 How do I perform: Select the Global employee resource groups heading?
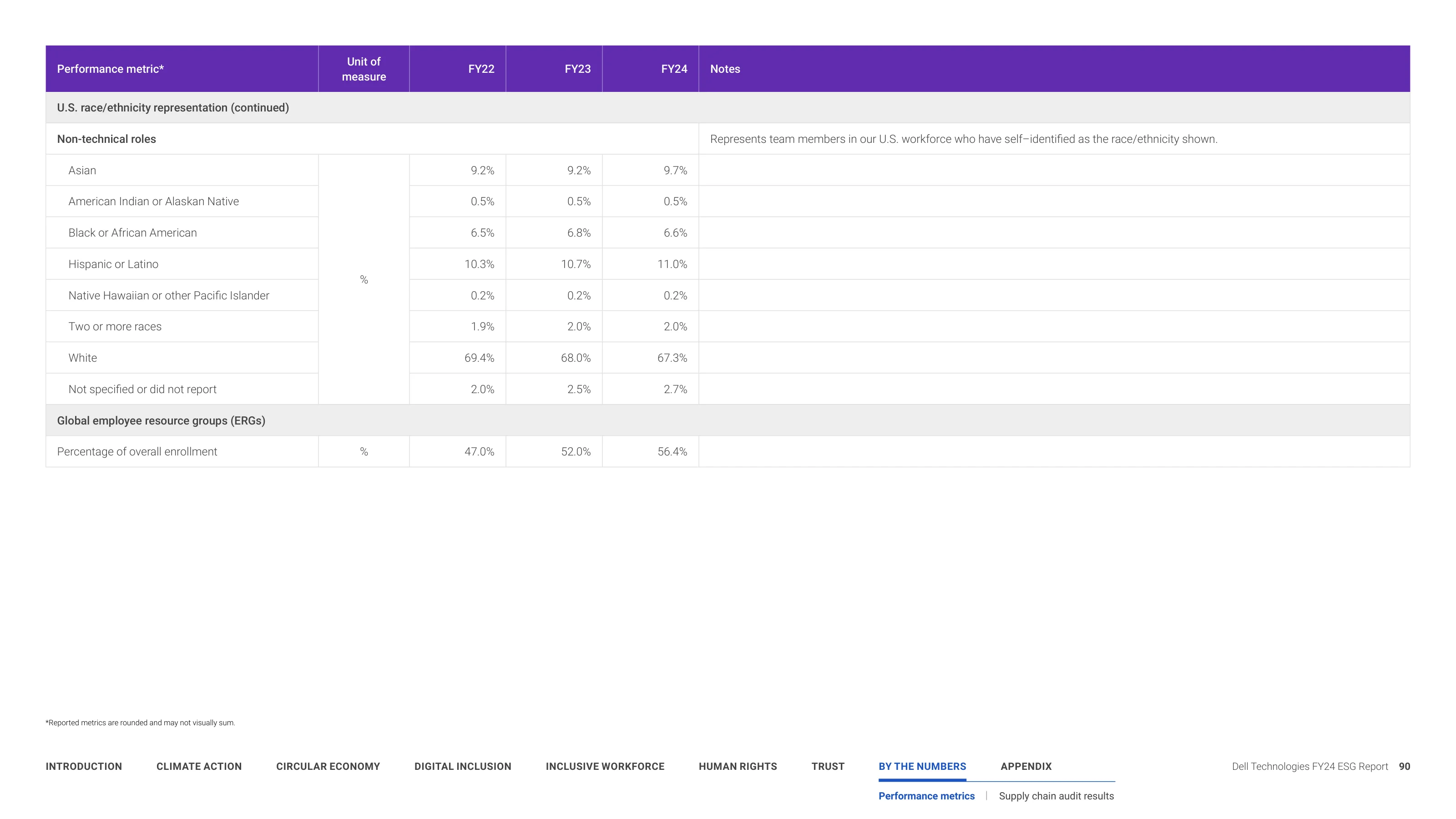pos(161,420)
